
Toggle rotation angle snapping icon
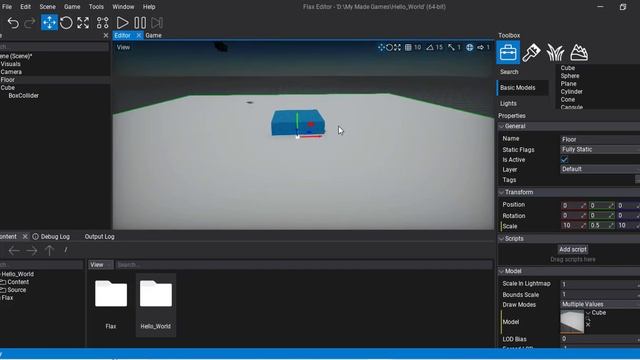430,47
